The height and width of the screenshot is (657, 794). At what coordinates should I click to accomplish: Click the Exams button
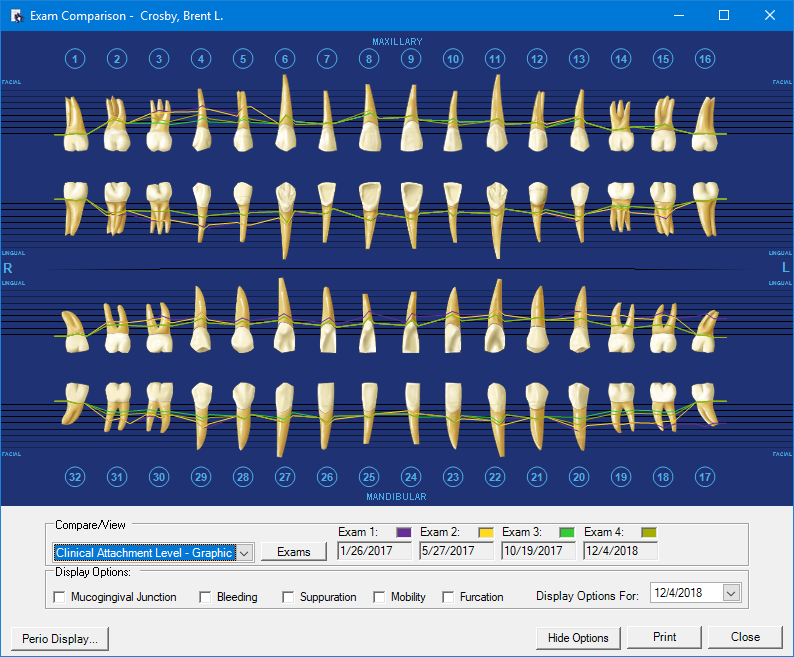294,552
